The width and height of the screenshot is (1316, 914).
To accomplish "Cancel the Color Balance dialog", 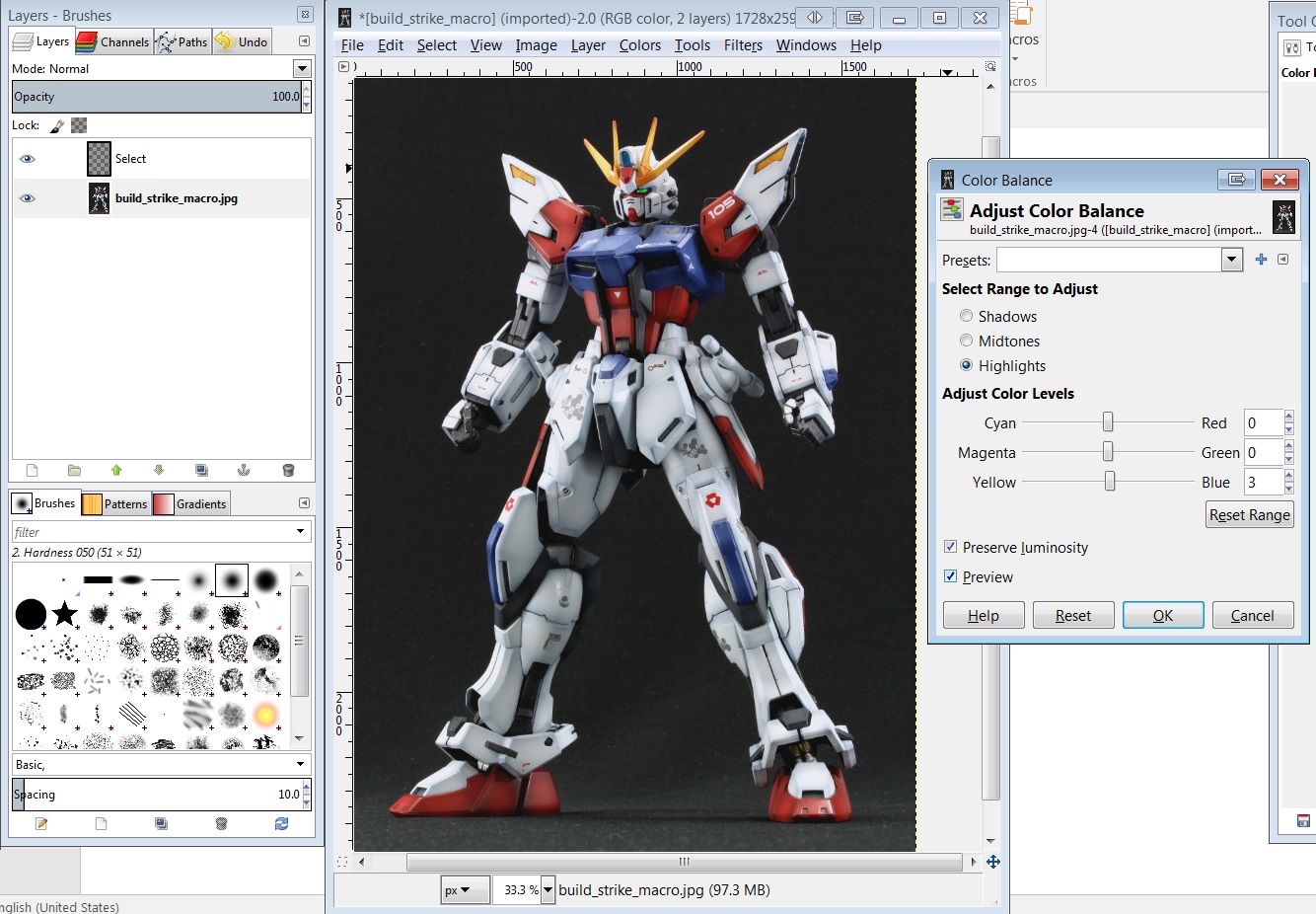I will coord(1253,615).
